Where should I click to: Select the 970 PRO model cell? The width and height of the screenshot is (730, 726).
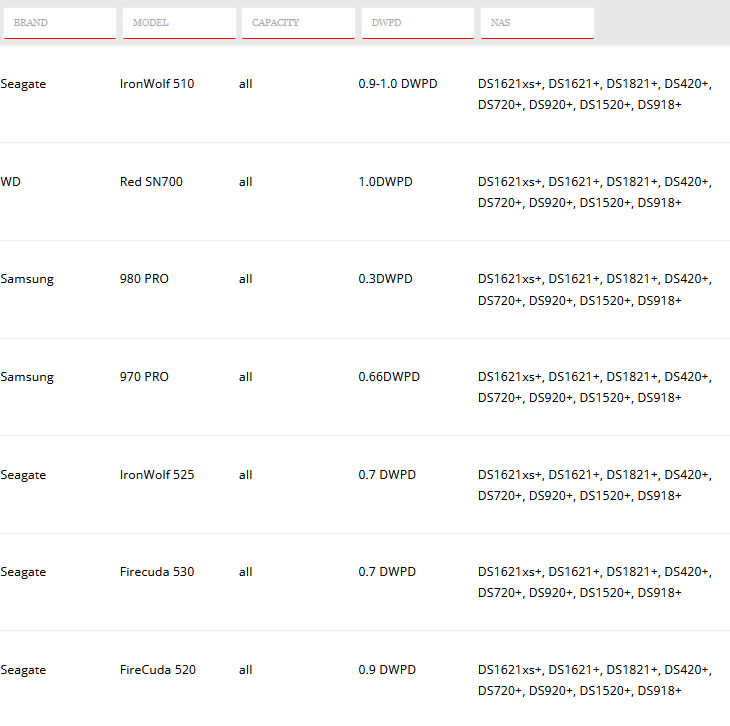pos(144,377)
